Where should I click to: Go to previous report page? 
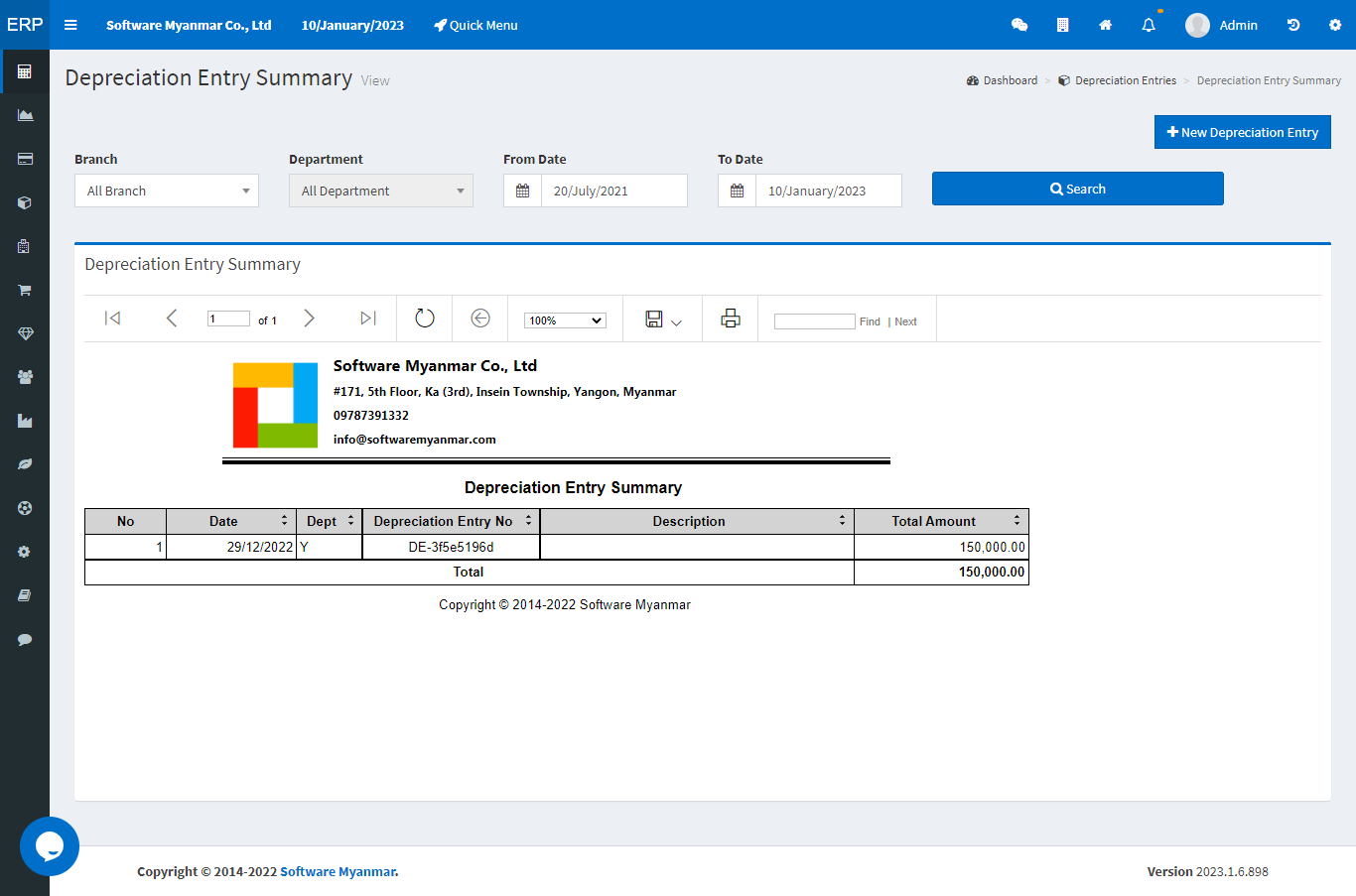(x=171, y=318)
